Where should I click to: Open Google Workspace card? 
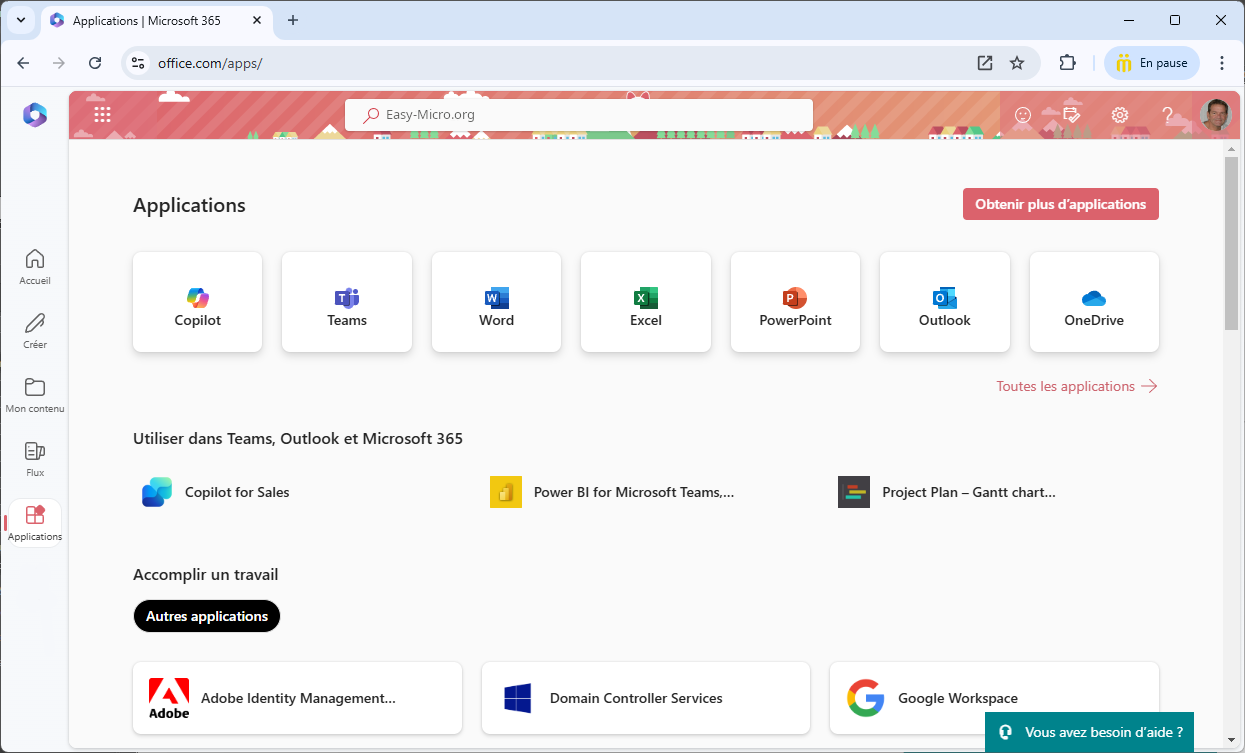[x=994, y=698]
